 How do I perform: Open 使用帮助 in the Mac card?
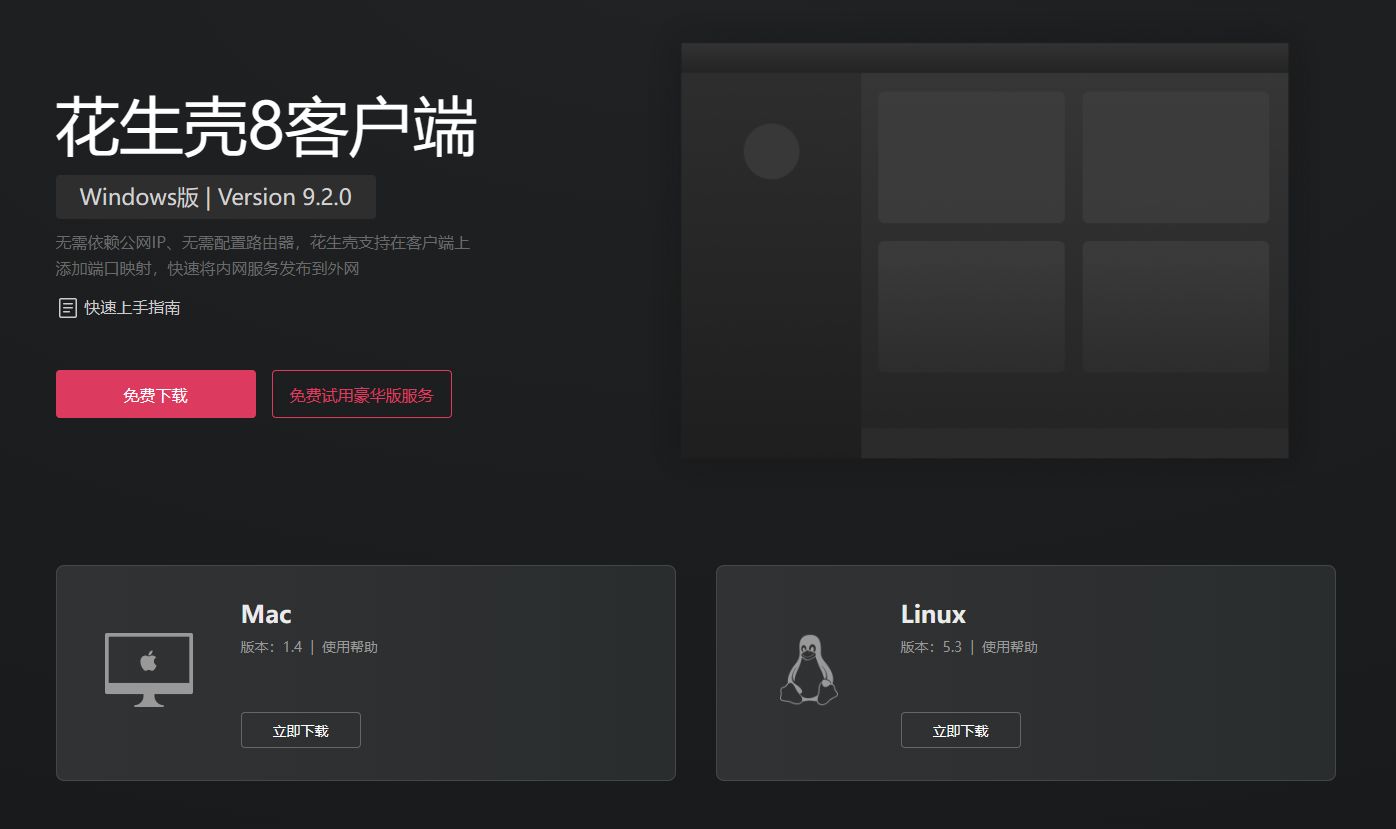pos(350,647)
